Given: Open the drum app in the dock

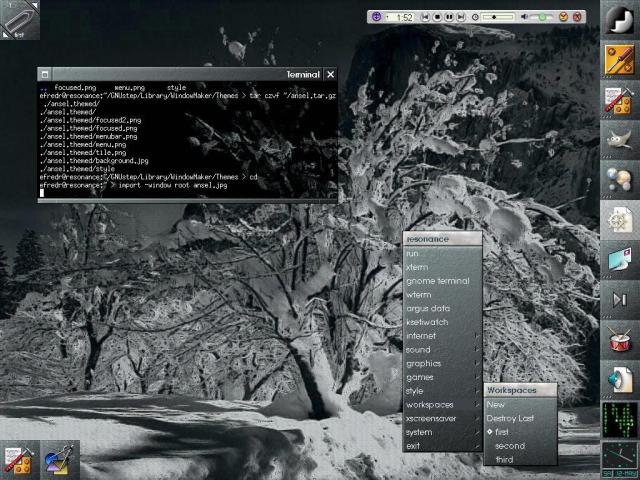Looking at the screenshot, I should point(619,340).
